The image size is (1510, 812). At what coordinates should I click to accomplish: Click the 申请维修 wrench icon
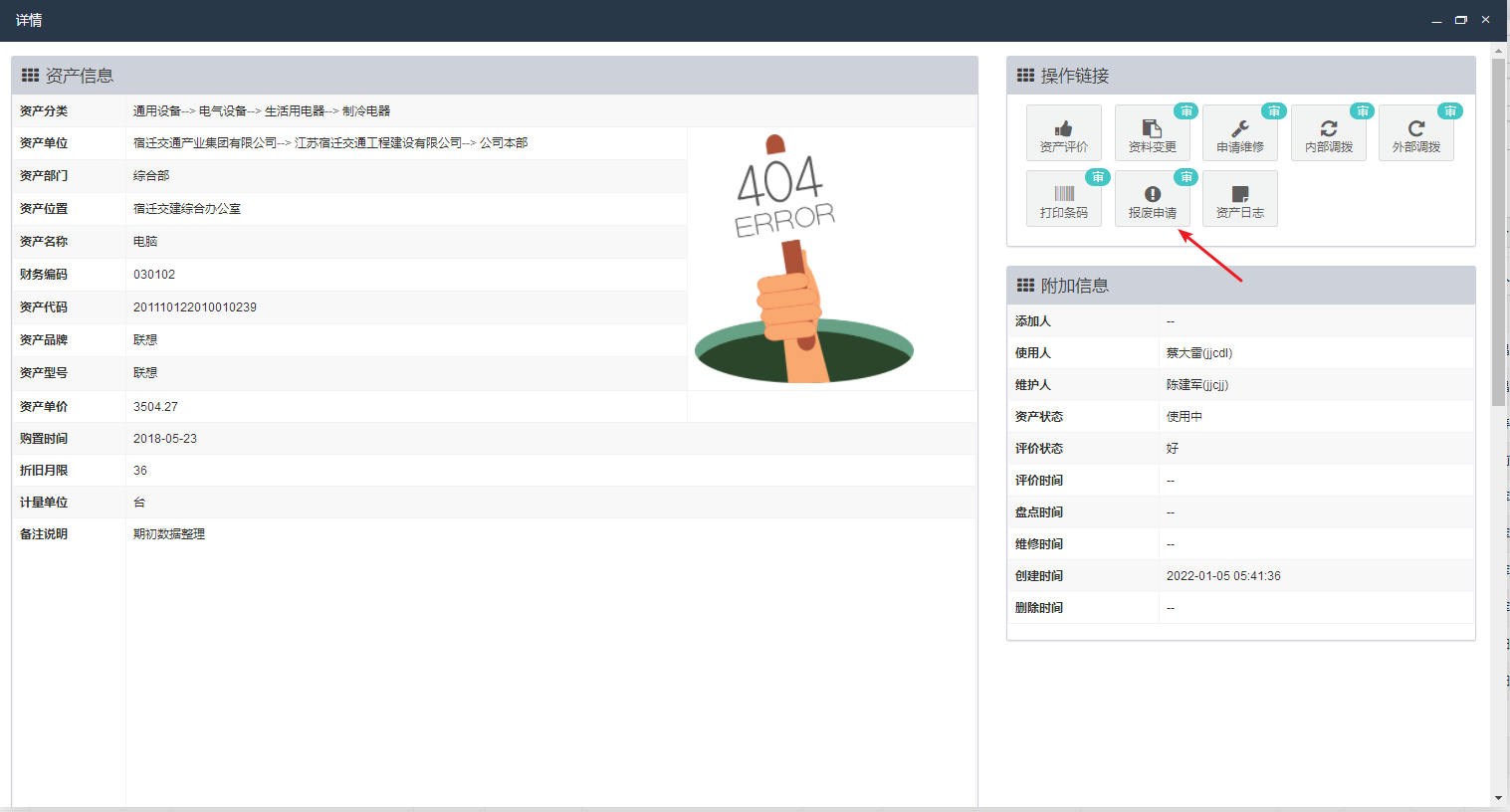(x=1239, y=129)
